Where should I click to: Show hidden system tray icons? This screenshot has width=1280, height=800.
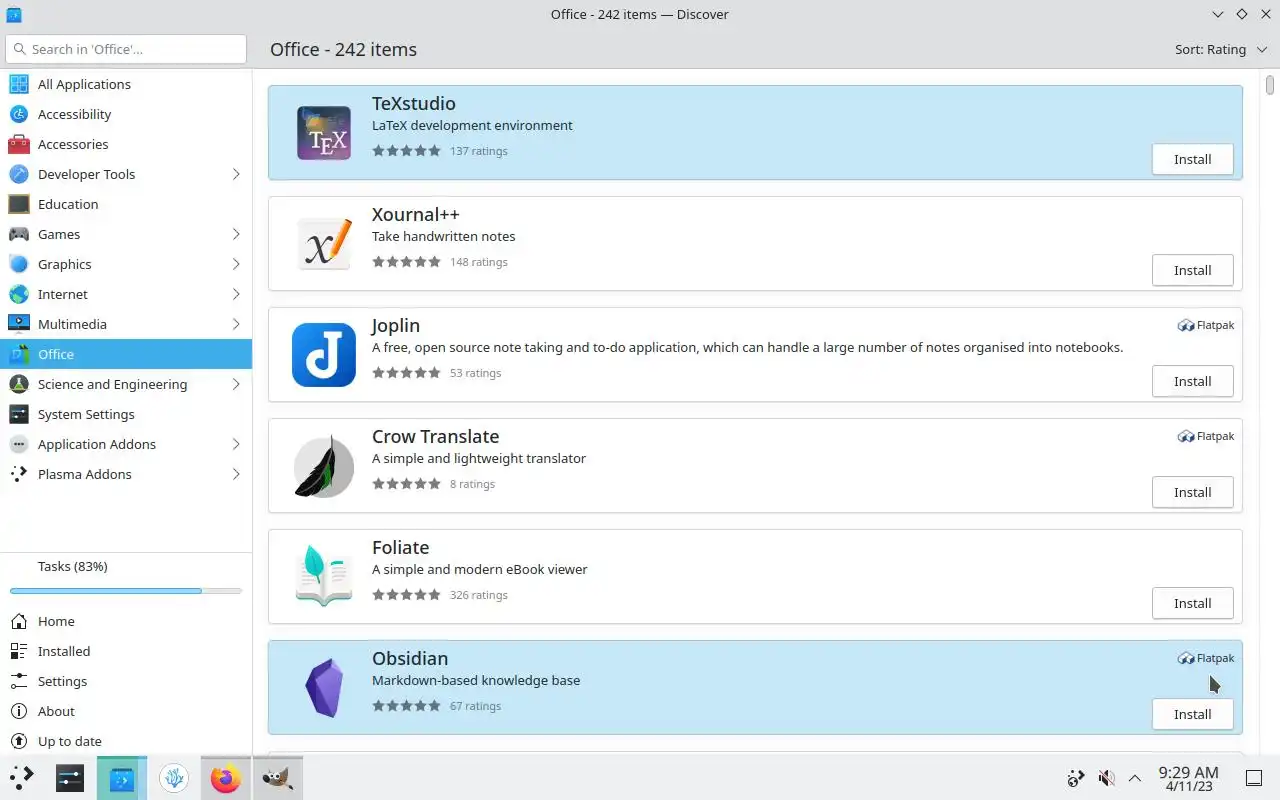tap(1135, 778)
